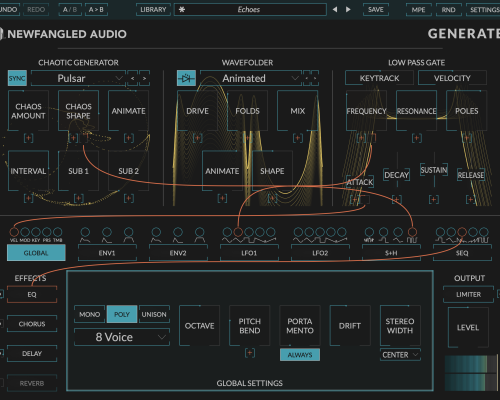Add modulation to Wavefolder Animate plus icon
Screen dimensions: 500x400
point(222,198)
